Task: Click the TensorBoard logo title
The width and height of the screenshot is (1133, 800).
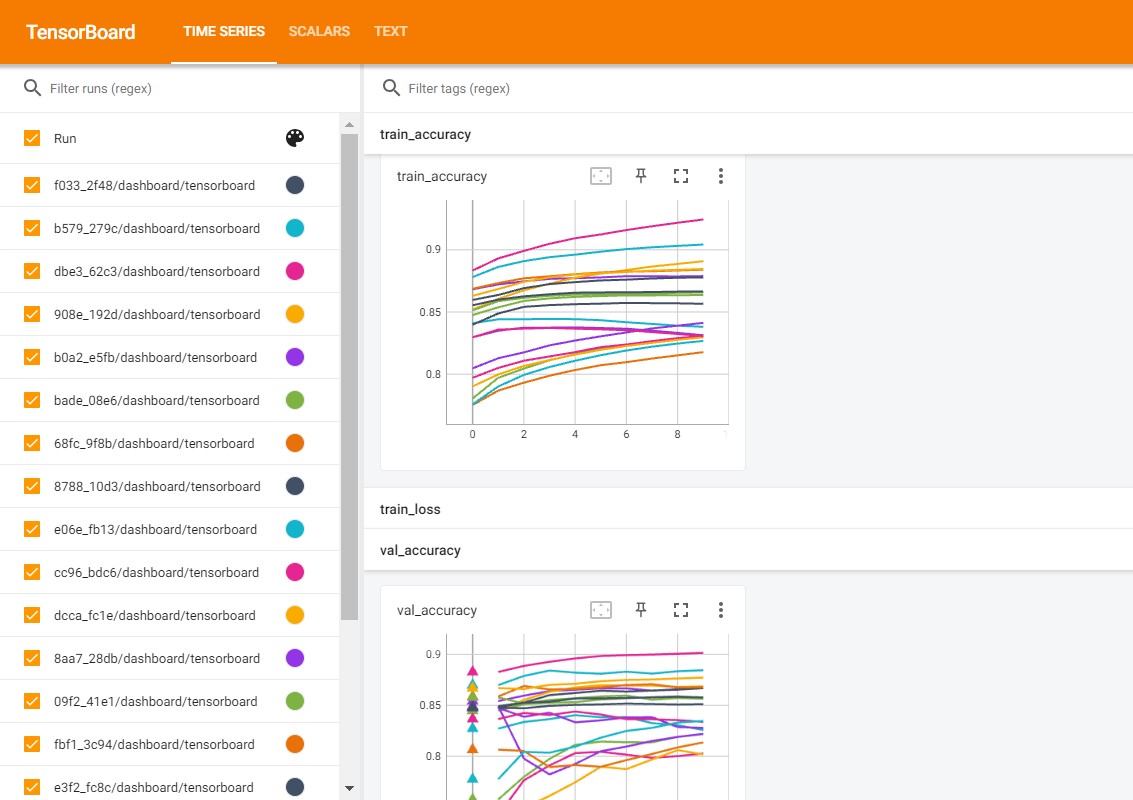Action: coord(81,32)
